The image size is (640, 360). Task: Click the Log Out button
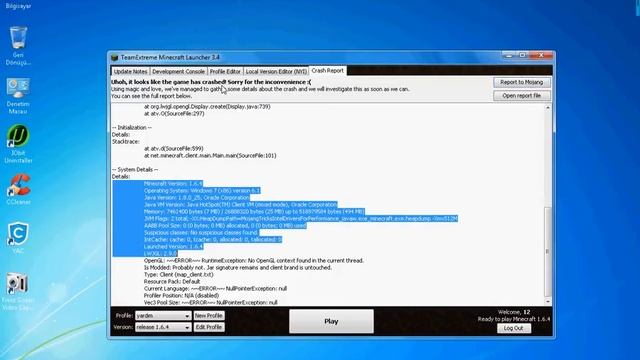tap(513, 328)
